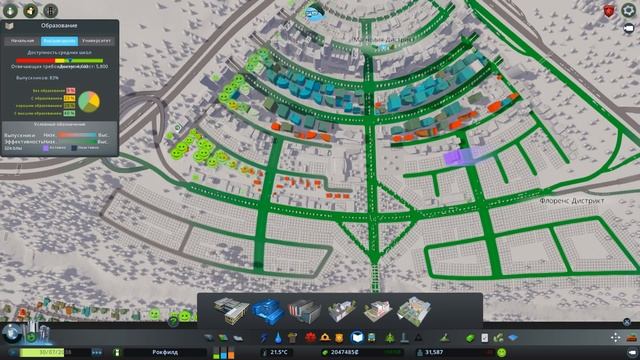The width and height of the screenshot is (640, 360).
Task: Click the icon left of Рокфилд
Action: pos(117,352)
